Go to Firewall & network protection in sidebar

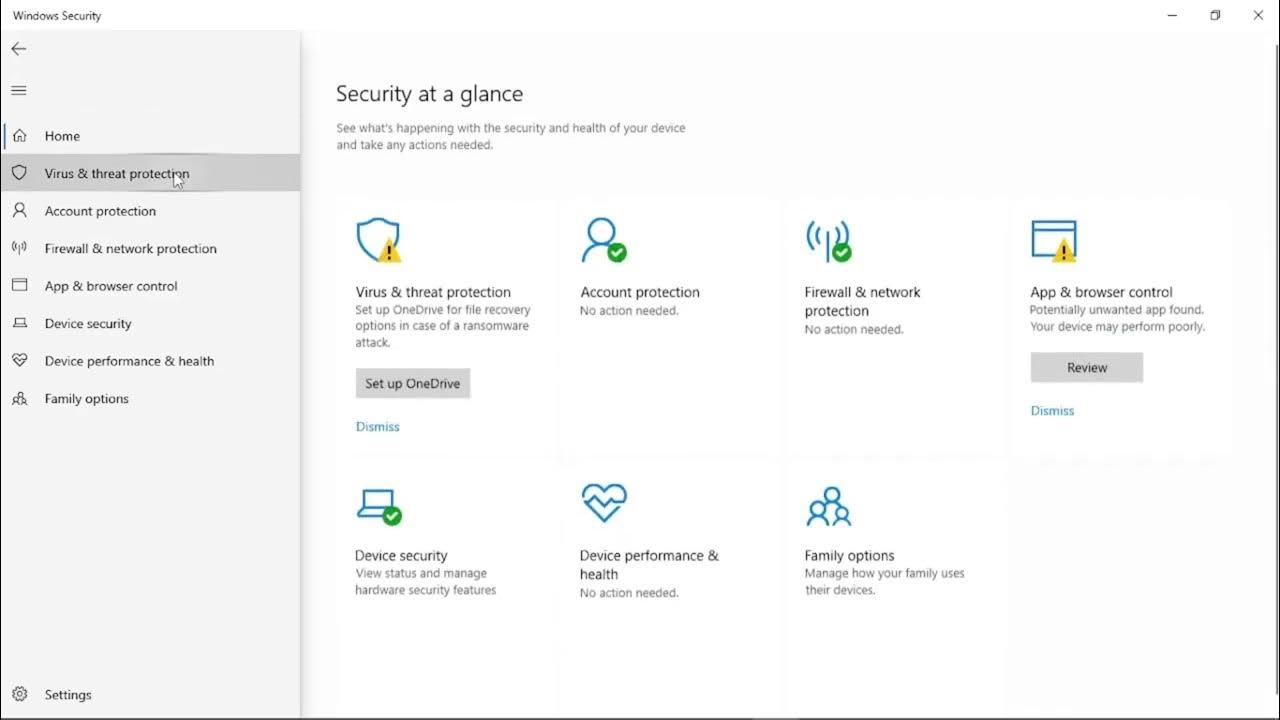point(130,249)
